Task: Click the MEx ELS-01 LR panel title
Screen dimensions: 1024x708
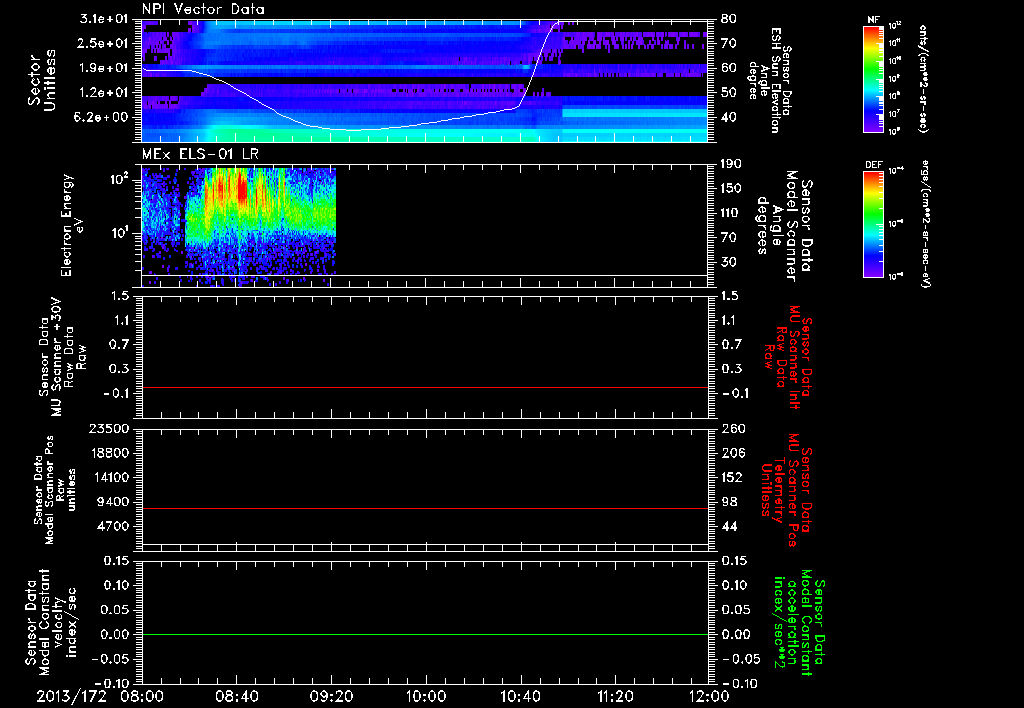Action: 200,154
